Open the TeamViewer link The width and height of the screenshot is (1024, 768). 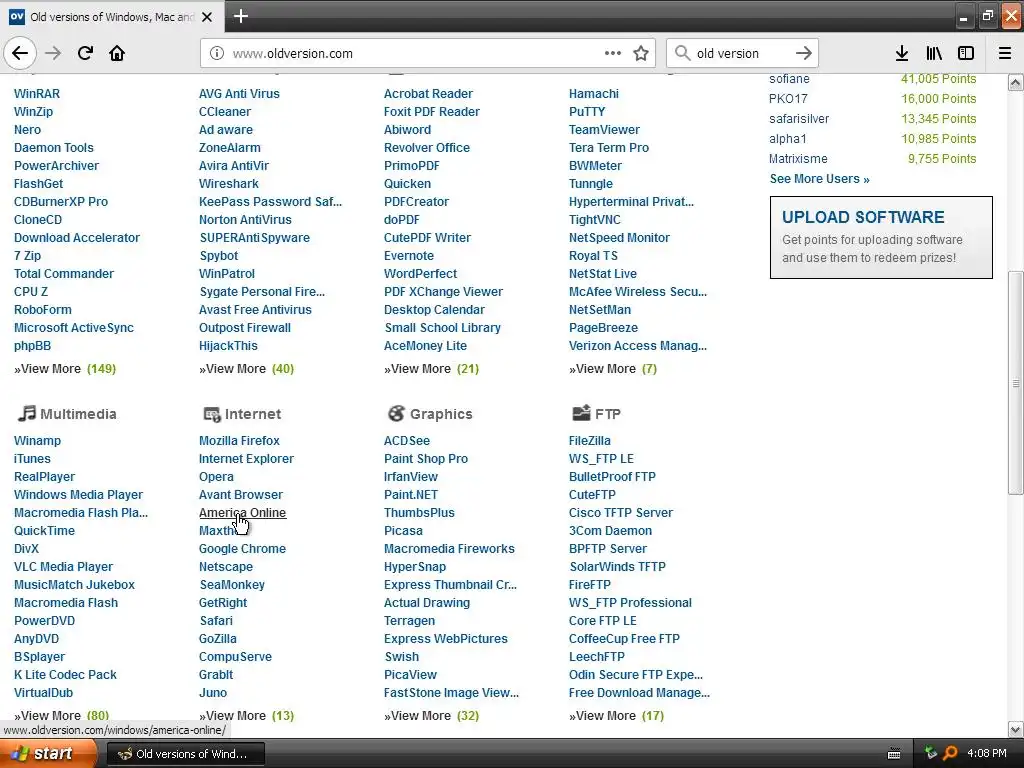604,129
